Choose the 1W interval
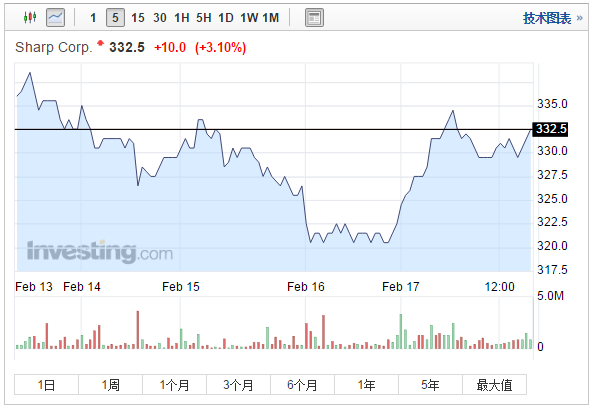This screenshot has height=408, width=592. coord(249,18)
